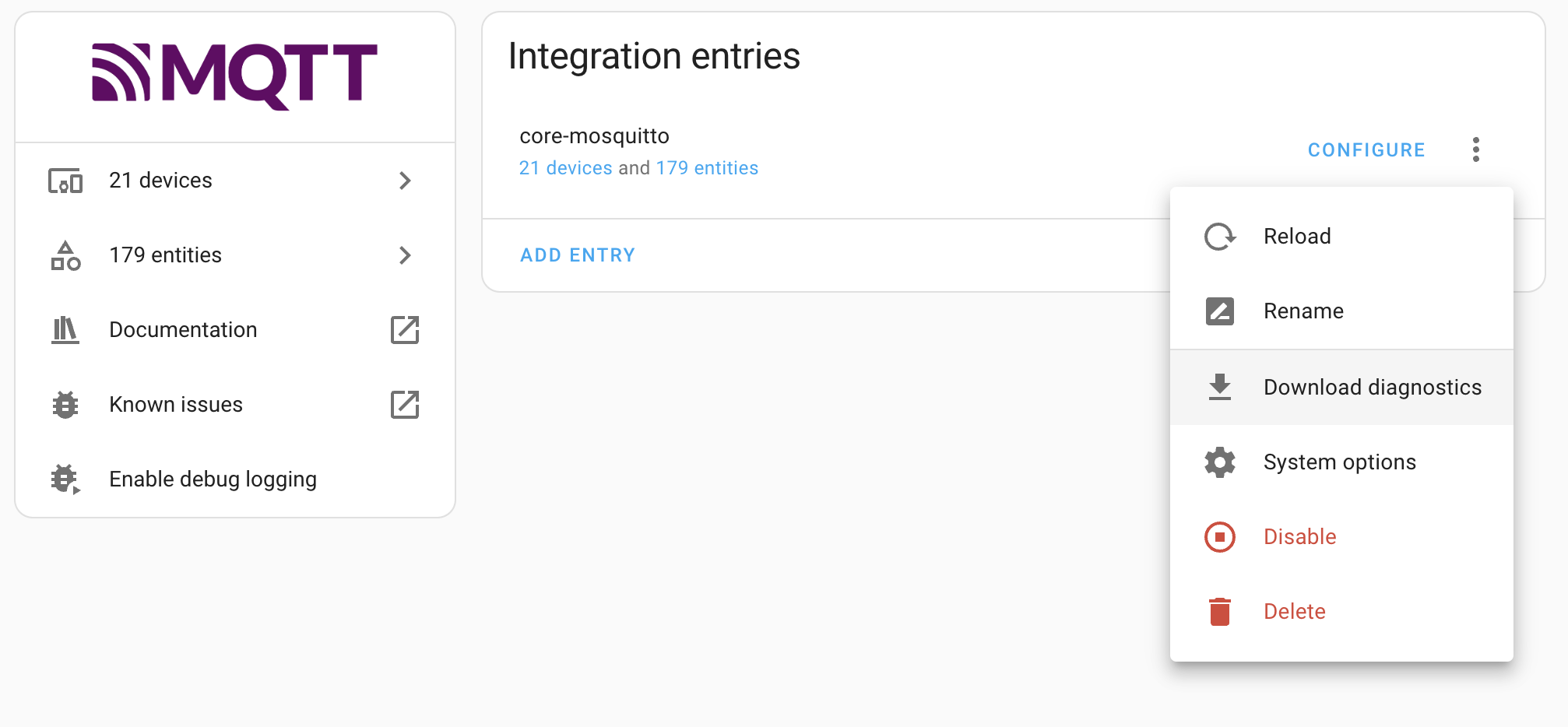Expand the 179 entities chevron
The width and height of the screenshot is (1568, 727).
click(405, 255)
